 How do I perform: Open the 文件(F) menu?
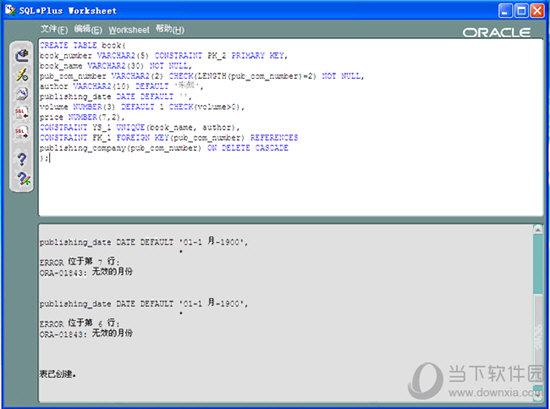coord(54,29)
